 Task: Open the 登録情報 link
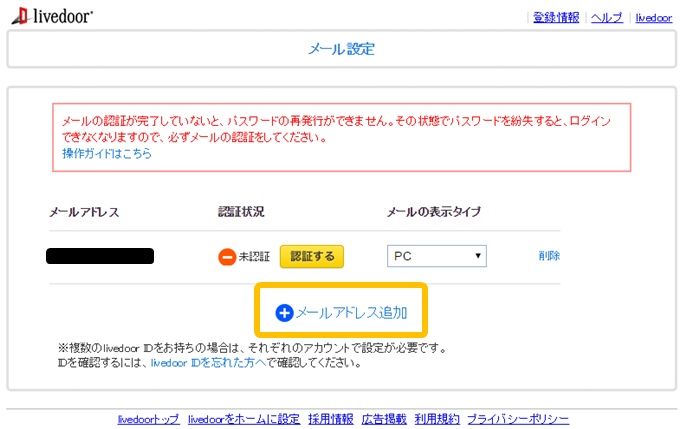pyautogui.click(x=556, y=17)
